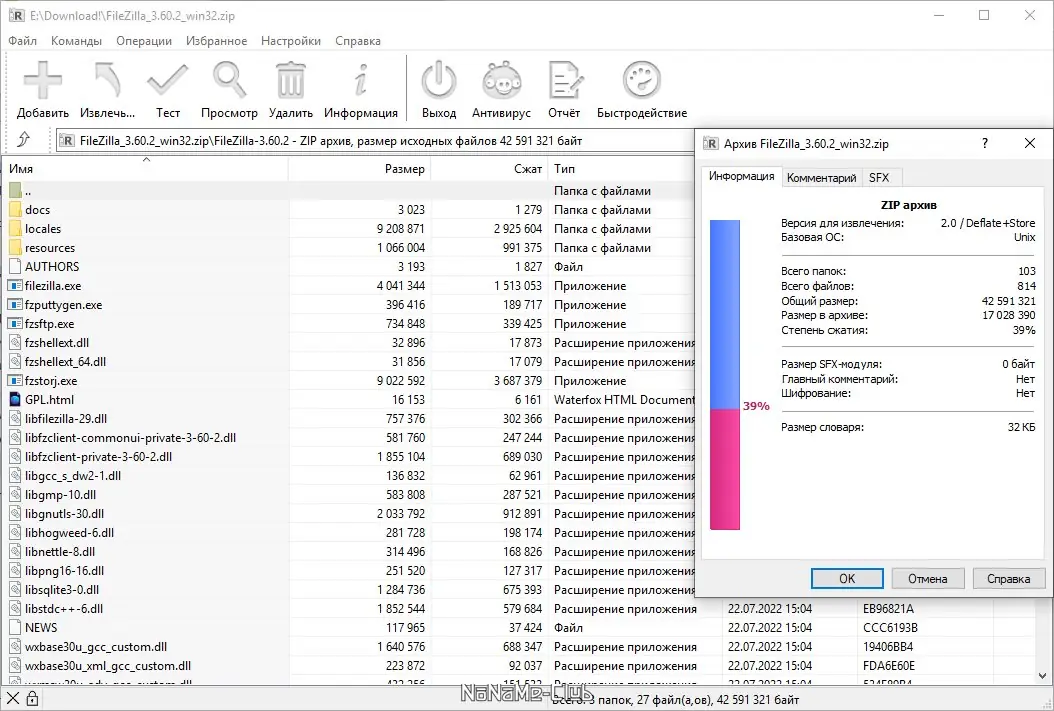
Task: Open the Информация toolbar icon
Action: 361,81
